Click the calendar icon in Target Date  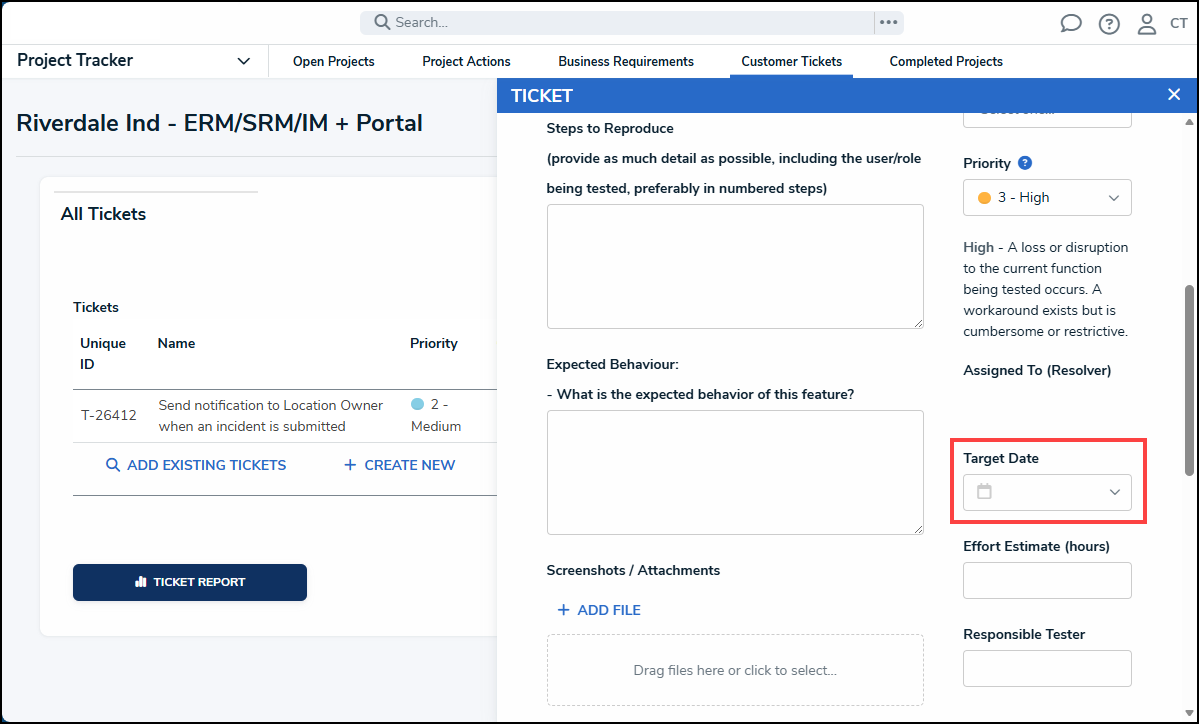click(984, 492)
